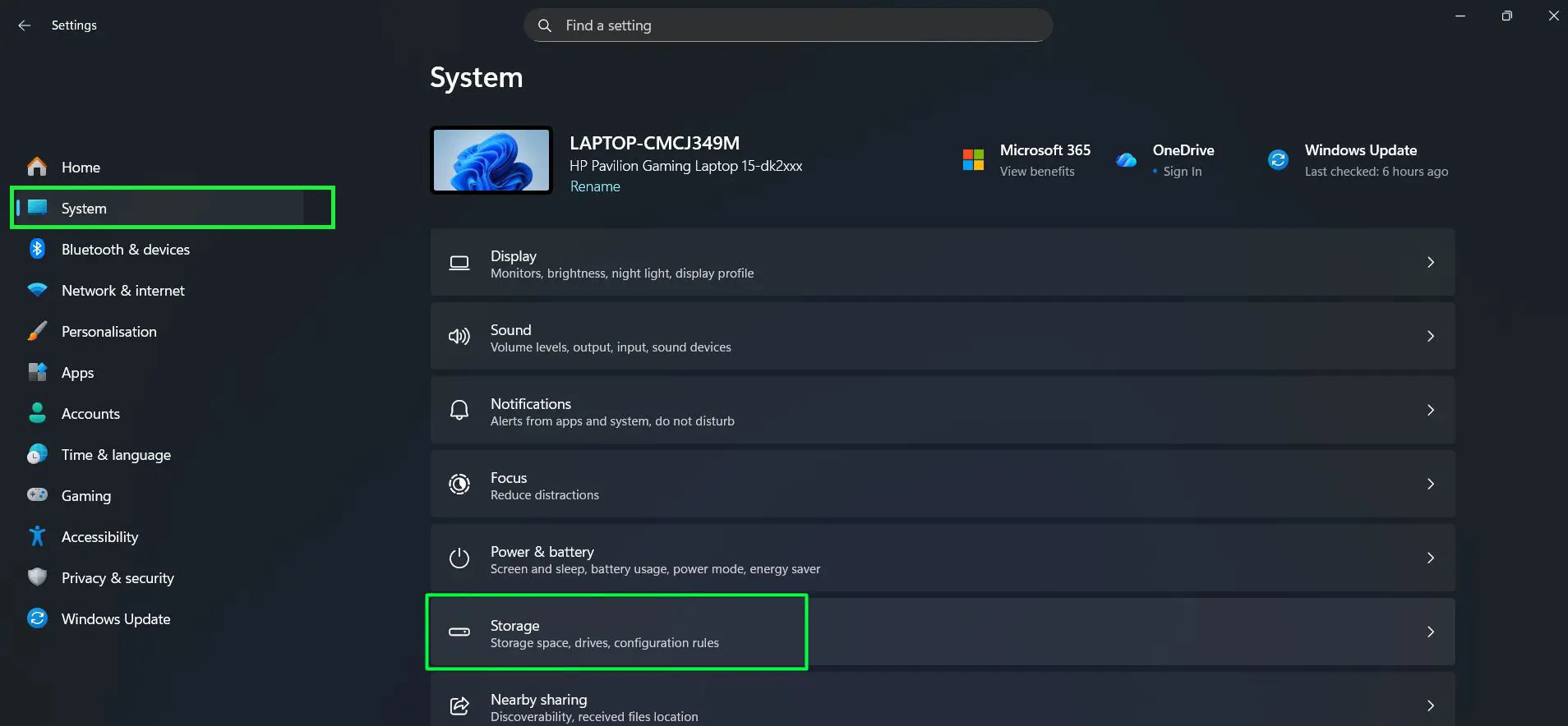Open Bluetooth & devices section

tap(126, 250)
